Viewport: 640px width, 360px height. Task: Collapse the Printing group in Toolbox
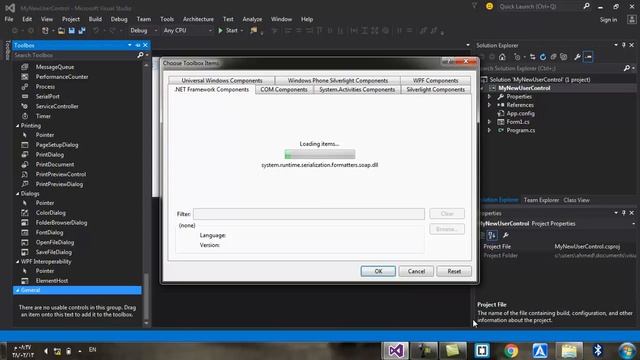coord(18,126)
